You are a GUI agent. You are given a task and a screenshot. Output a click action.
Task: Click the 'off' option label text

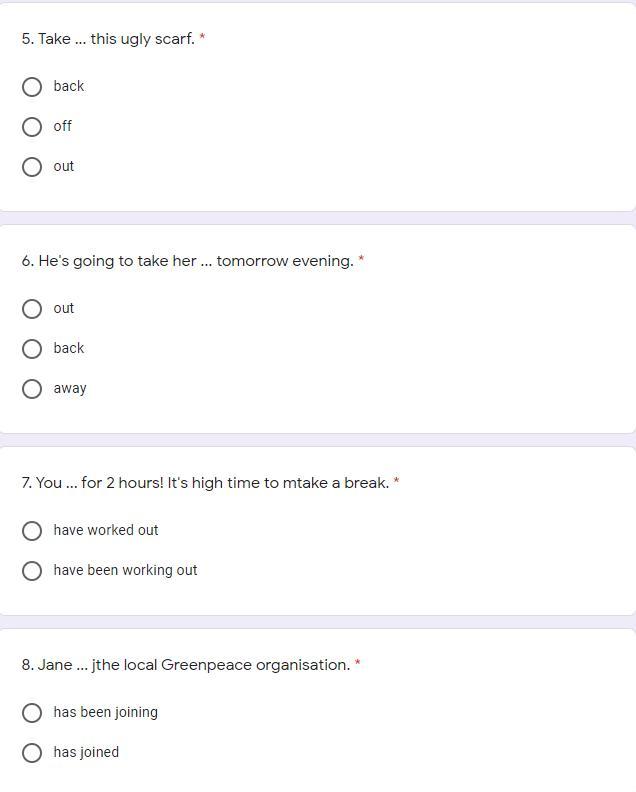[x=63, y=126]
